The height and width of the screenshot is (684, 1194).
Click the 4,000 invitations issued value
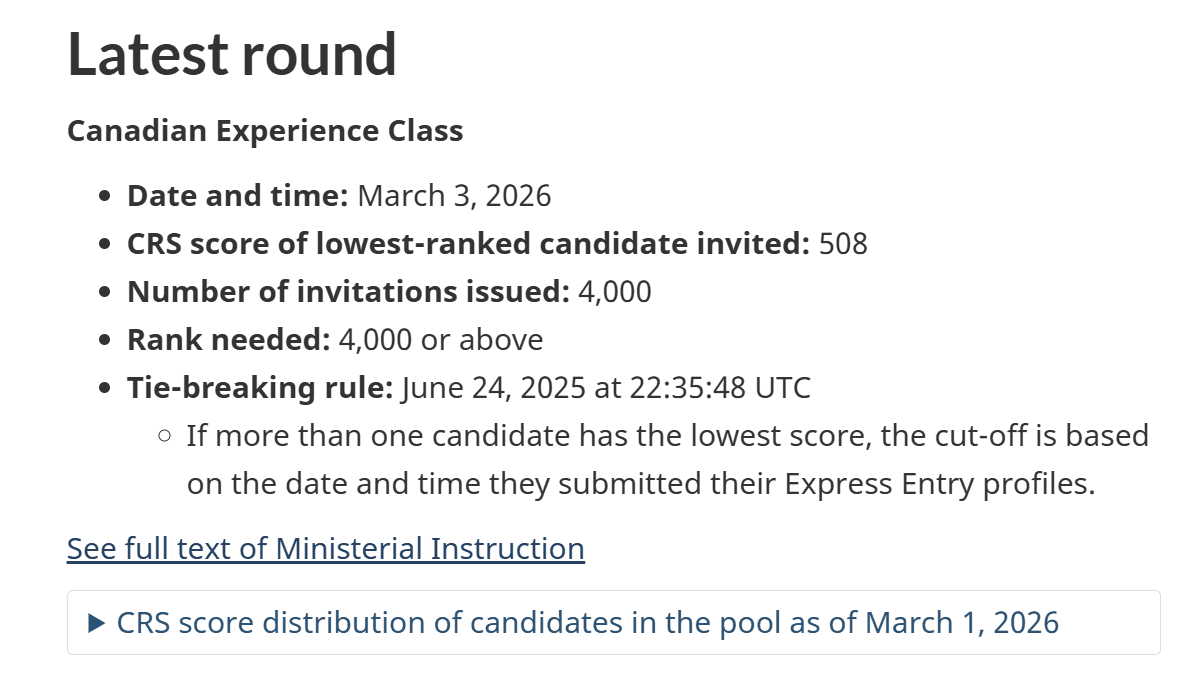click(615, 292)
